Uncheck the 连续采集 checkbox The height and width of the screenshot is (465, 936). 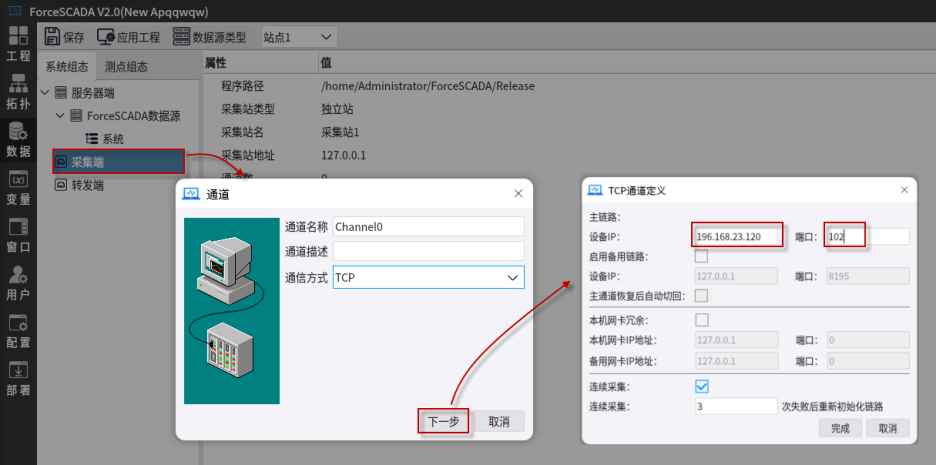pyautogui.click(x=701, y=386)
